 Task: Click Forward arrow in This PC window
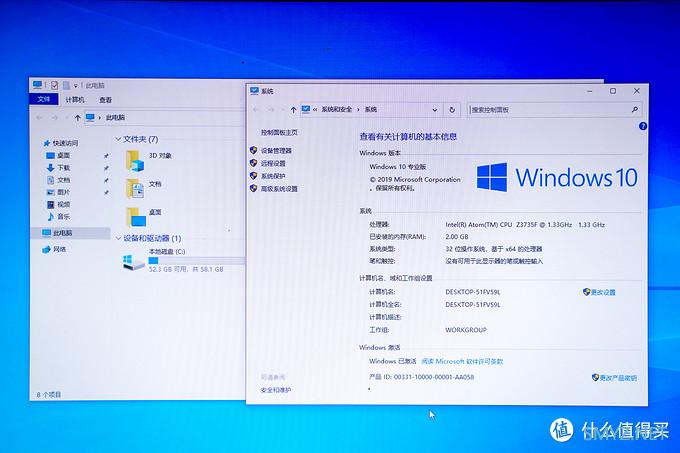[x=54, y=117]
